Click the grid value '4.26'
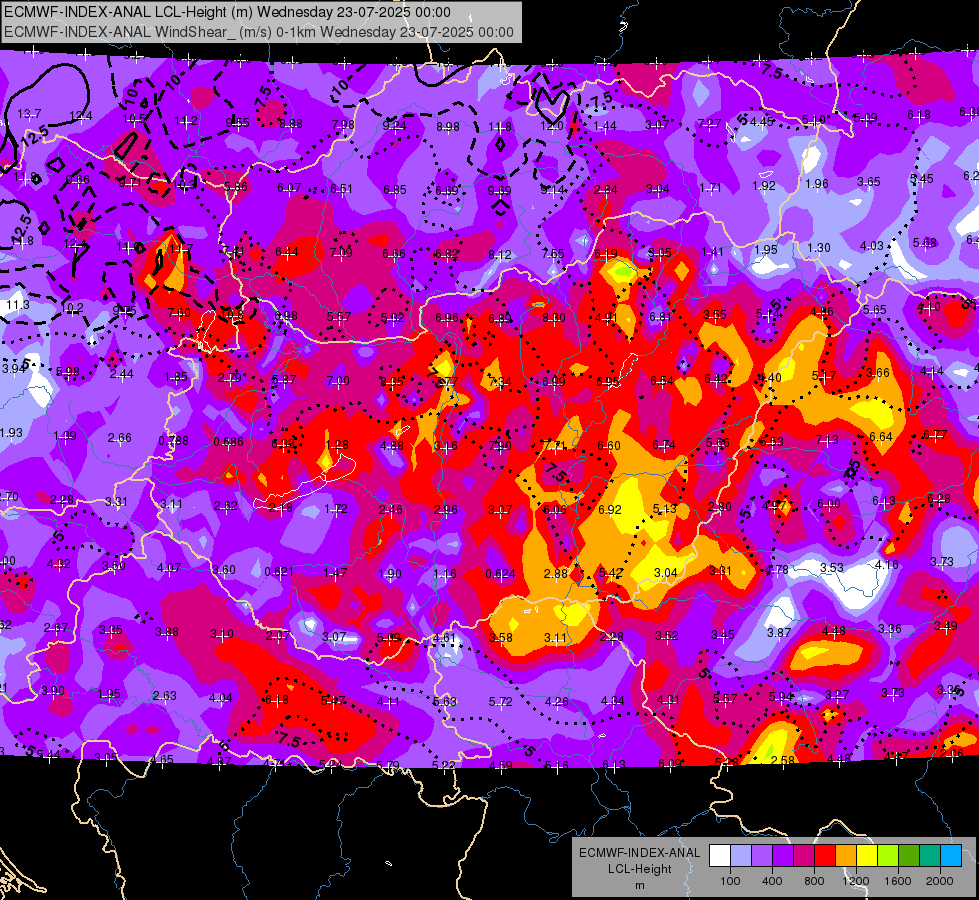This screenshot has width=979, height=900. 556,701
